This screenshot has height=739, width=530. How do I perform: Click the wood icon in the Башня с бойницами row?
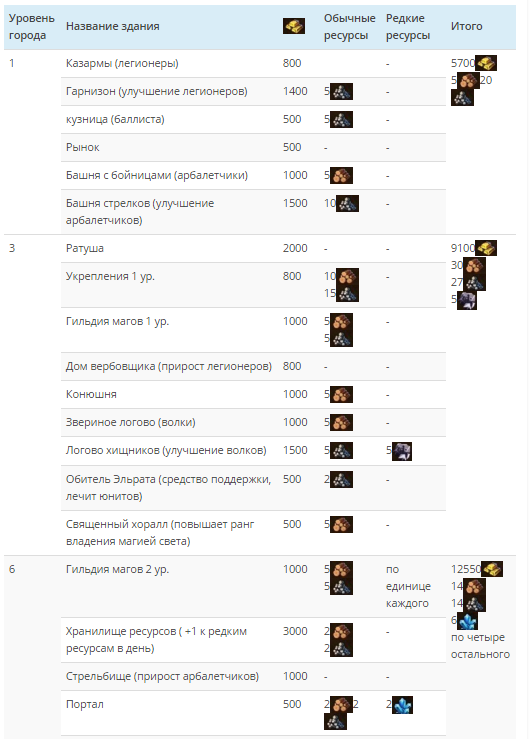[x=341, y=176]
